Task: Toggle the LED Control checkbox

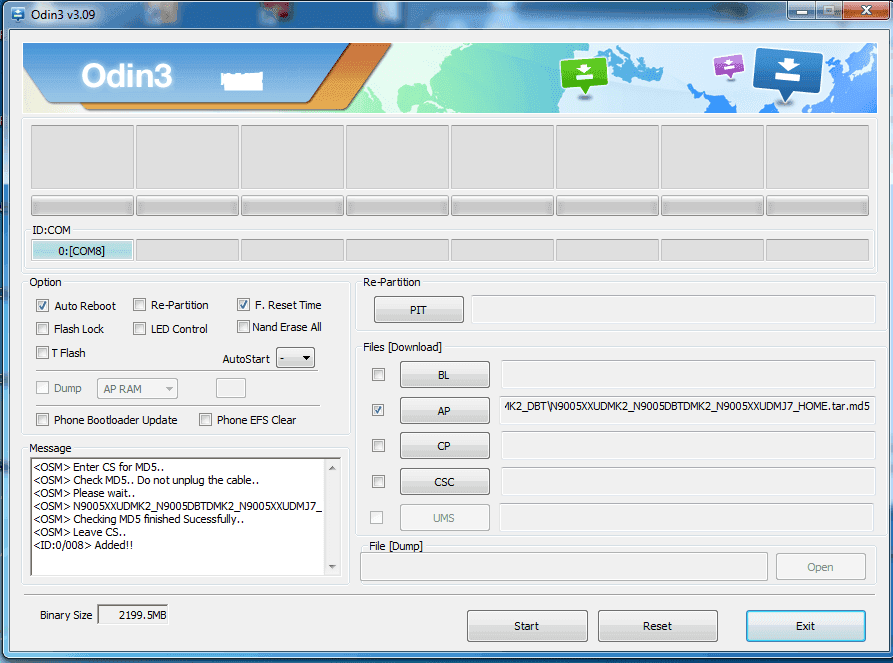Action: 140,329
